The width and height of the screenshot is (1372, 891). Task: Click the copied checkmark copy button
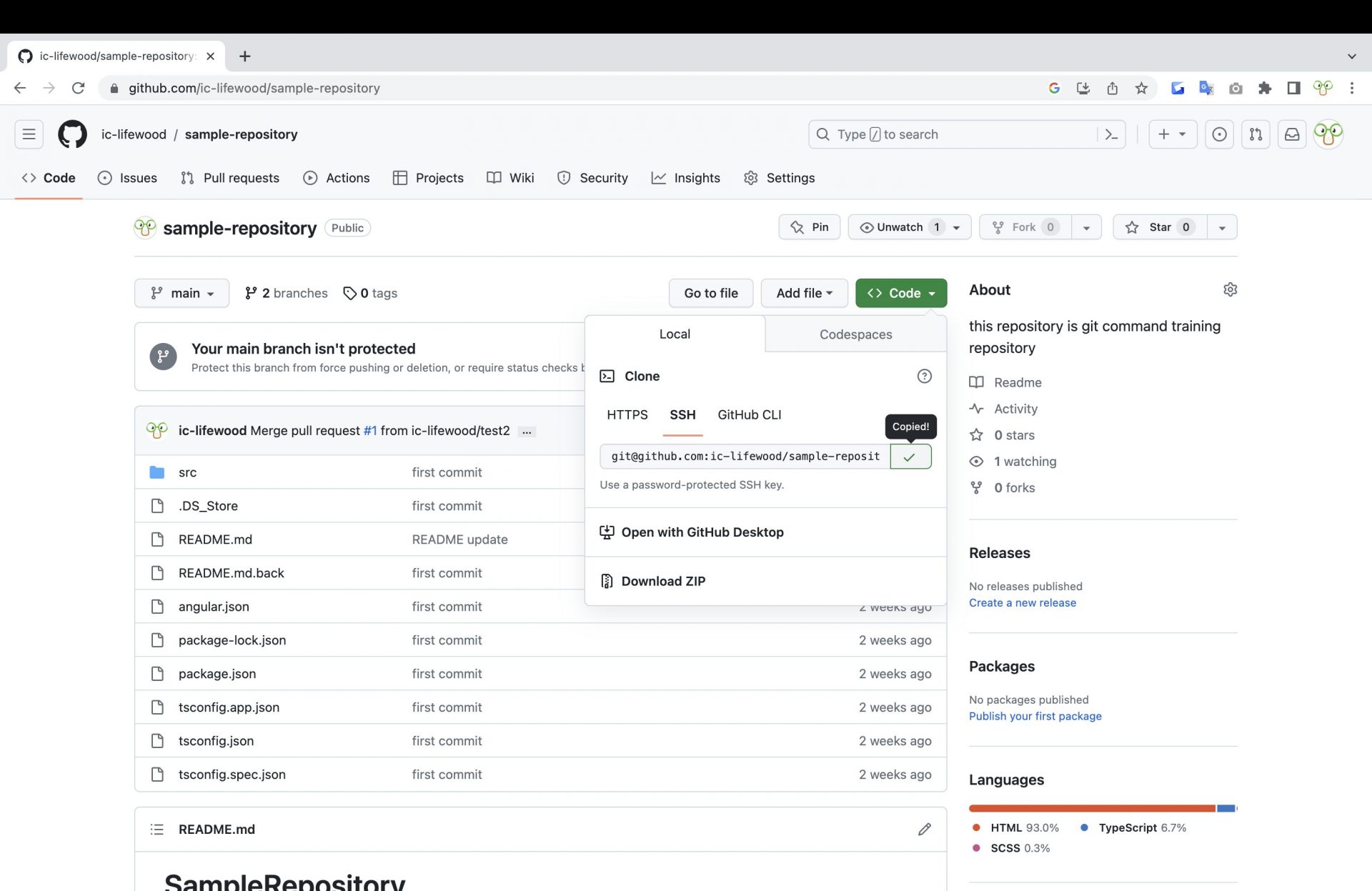(x=910, y=457)
